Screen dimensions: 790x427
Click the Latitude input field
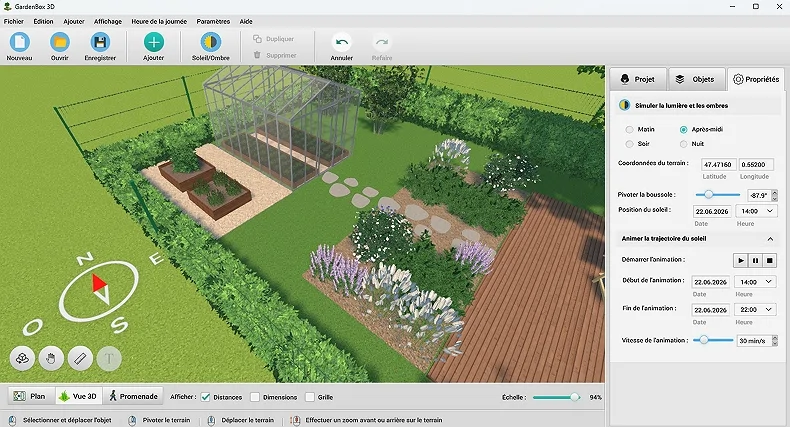pyautogui.click(x=718, y=165)
